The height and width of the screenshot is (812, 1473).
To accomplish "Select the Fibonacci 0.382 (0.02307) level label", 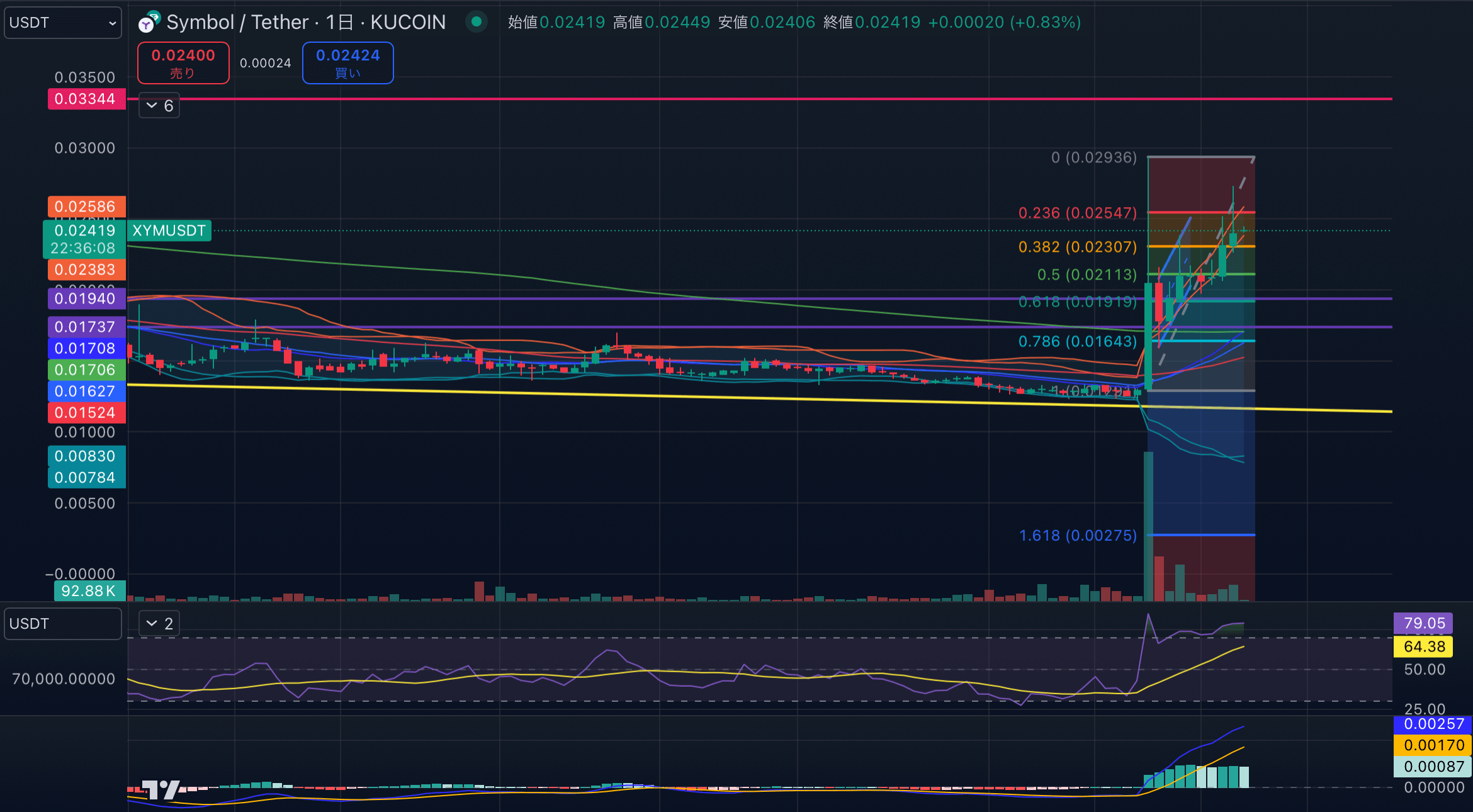I will (1078, 247).
